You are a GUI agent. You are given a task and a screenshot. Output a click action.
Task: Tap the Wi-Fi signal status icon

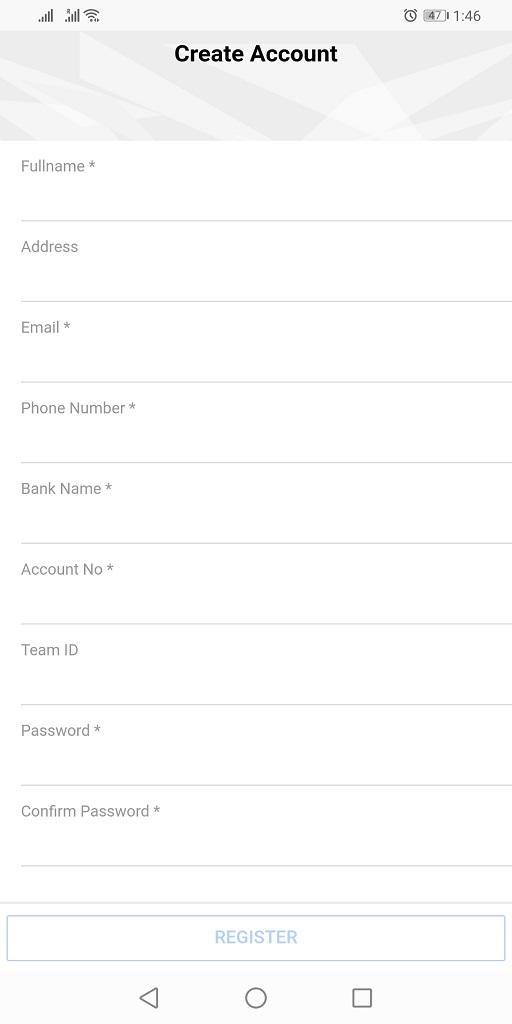[x=92, y=16]
